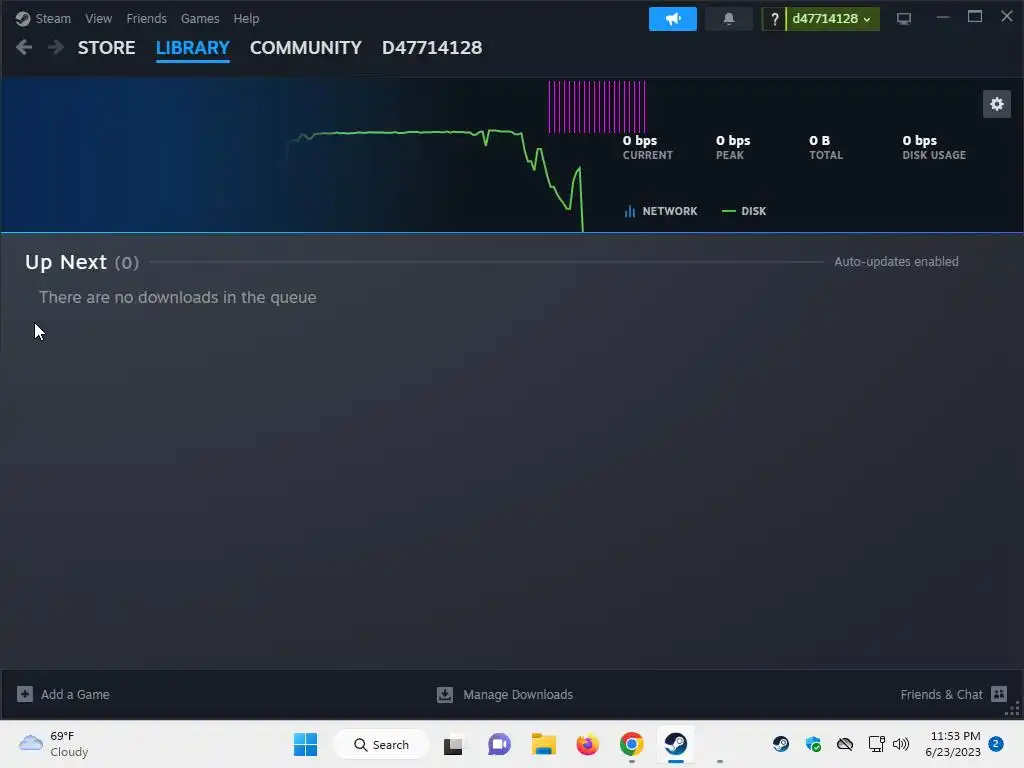Click the Auto-updates enabled text

tap(896, 261)
